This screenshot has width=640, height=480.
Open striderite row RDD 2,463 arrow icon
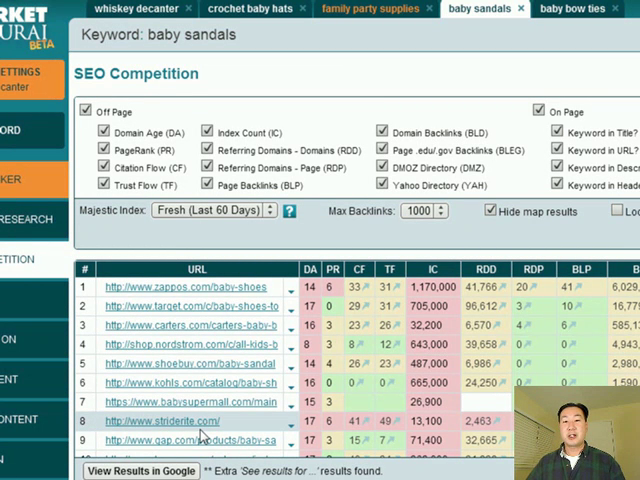(496, 421)
